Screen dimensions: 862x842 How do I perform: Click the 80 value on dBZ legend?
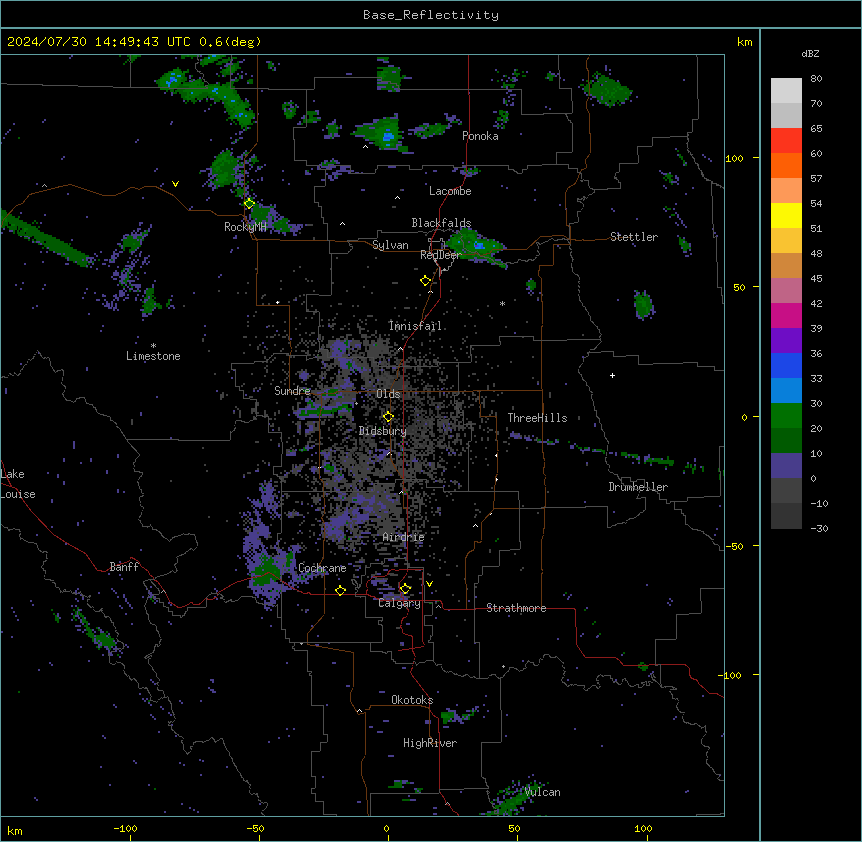click(816, 79)
